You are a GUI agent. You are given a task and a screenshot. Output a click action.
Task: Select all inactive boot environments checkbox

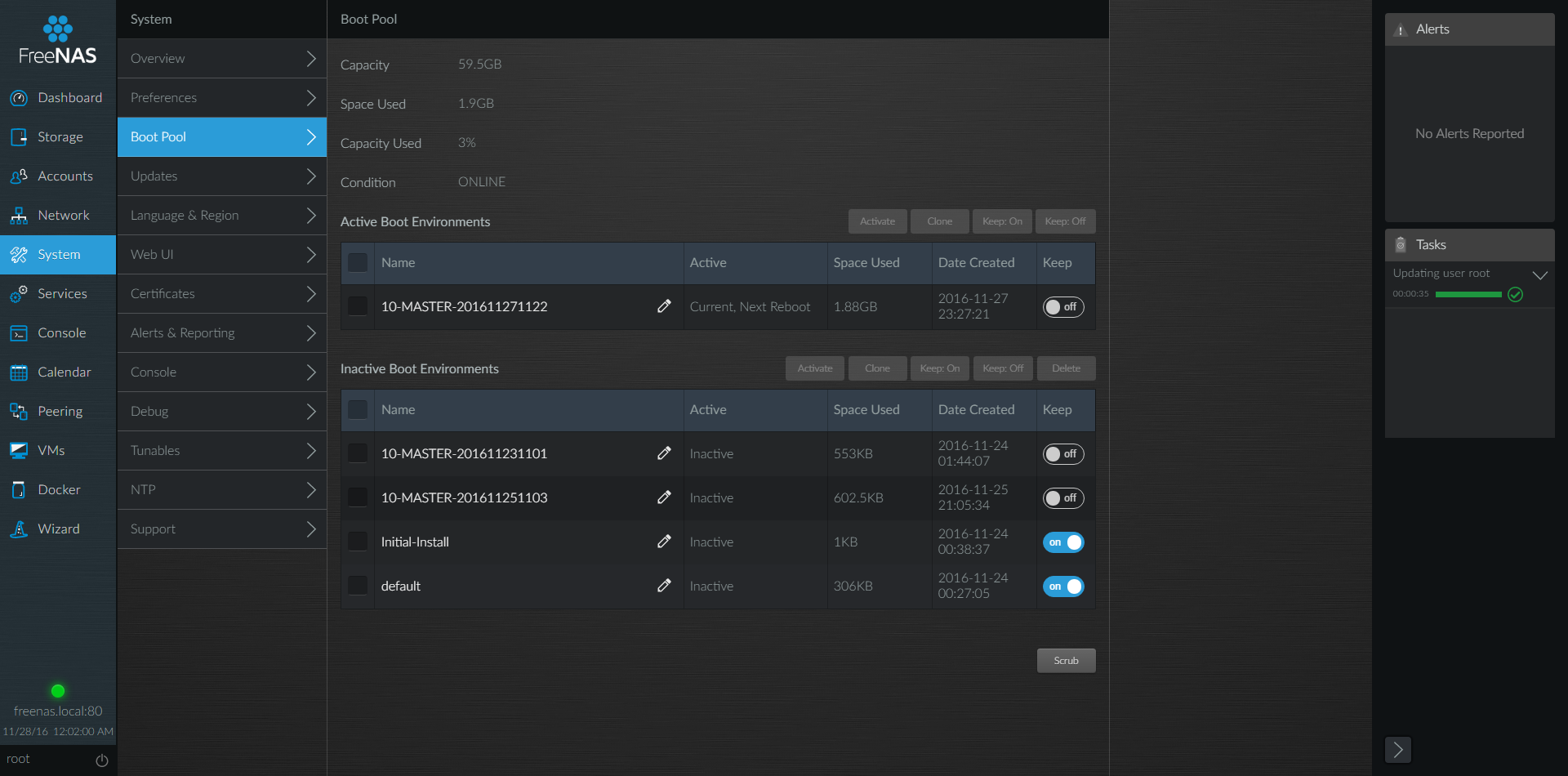pos(358,409)
